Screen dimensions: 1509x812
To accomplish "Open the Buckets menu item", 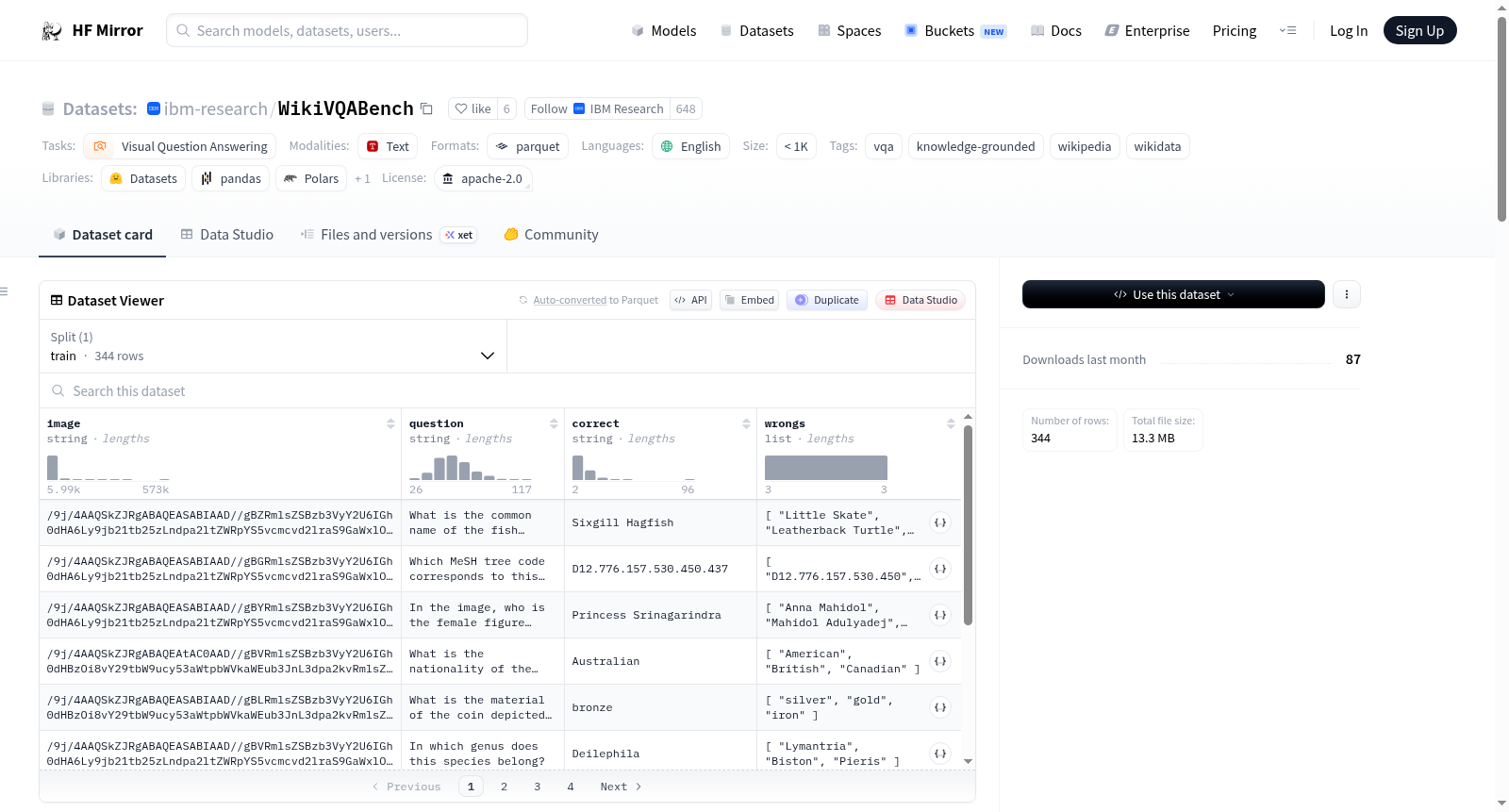I will point(955,31).
